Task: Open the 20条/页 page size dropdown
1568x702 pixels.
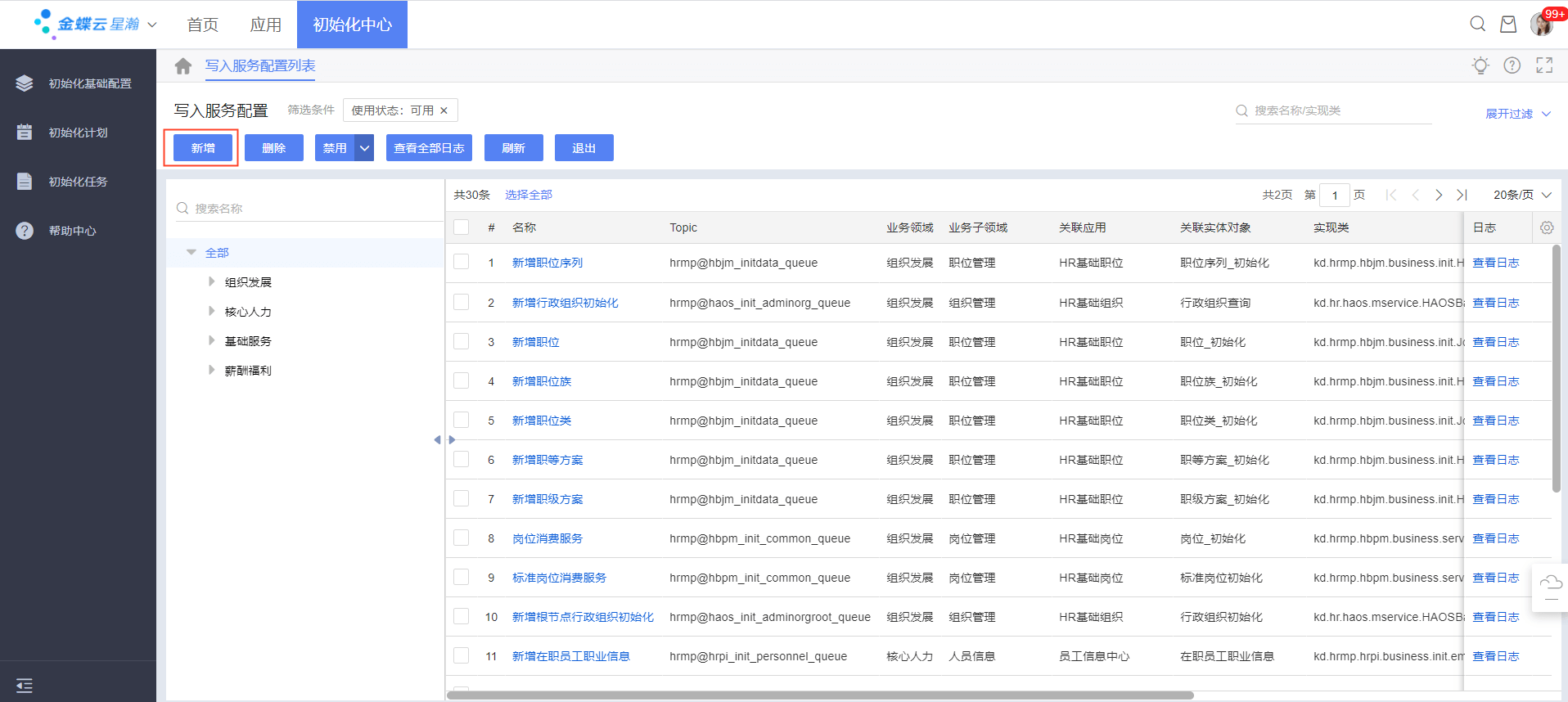Action: [x=1521, y=195]
